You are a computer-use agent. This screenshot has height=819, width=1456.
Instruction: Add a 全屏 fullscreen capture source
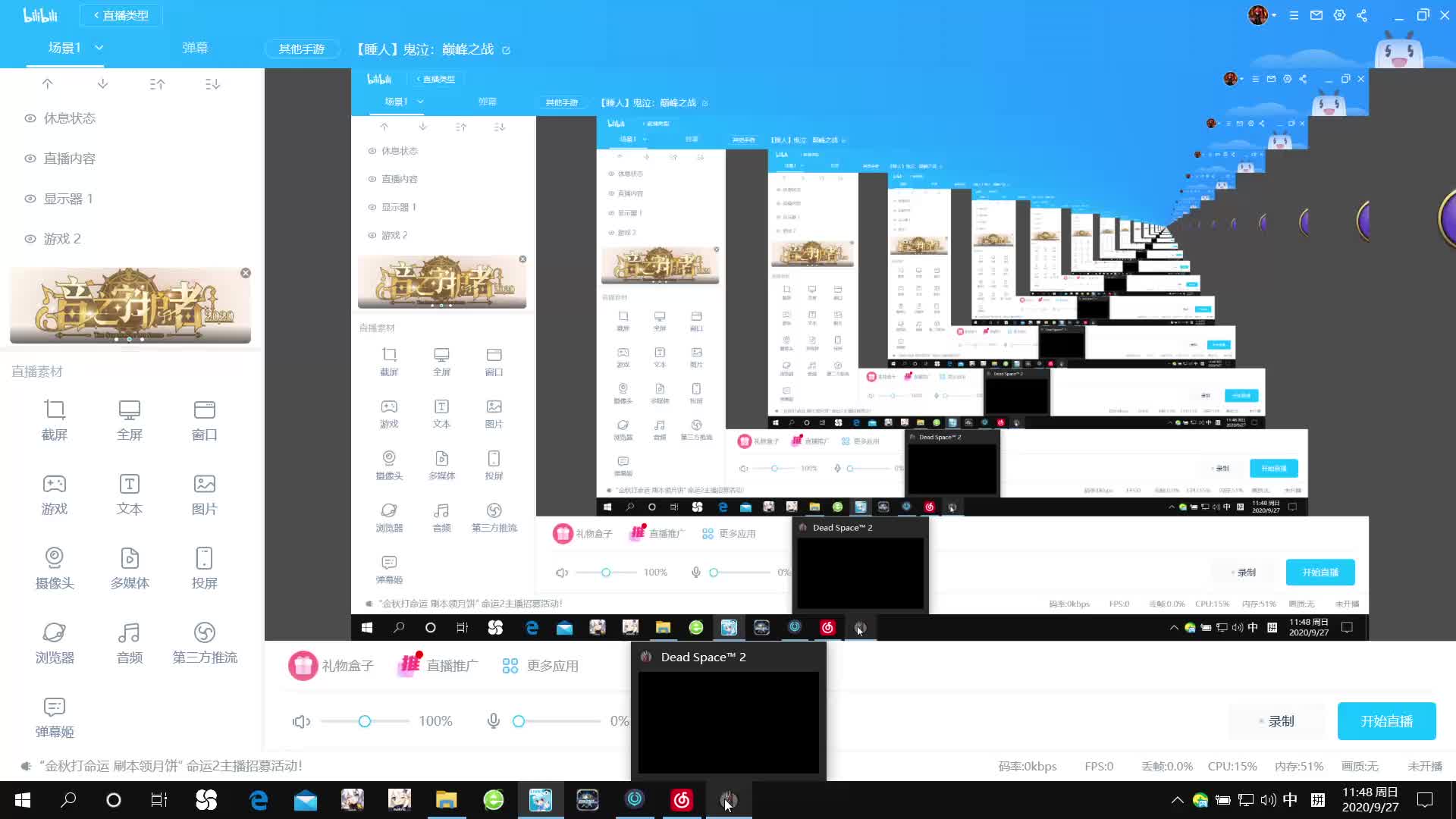(130, 420)
